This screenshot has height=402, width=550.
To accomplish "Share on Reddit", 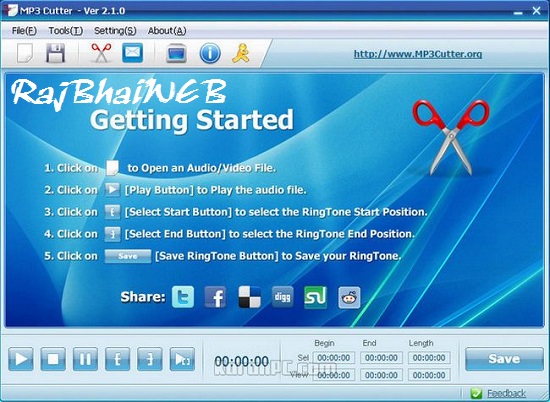I will tap(349, 297).
